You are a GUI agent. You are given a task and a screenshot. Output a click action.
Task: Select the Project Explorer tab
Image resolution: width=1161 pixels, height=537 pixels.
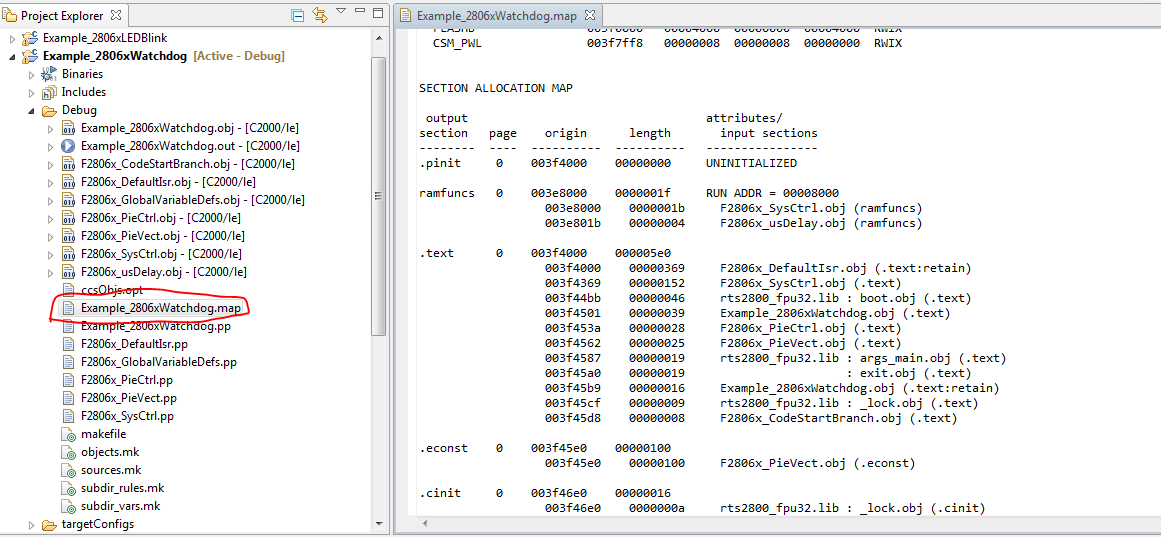click(63, 16)
